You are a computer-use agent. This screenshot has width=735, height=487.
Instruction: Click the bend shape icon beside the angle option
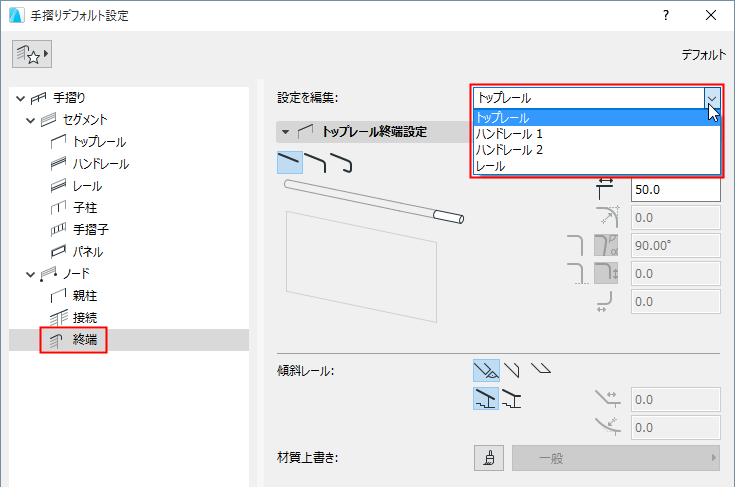coord(576,245)
